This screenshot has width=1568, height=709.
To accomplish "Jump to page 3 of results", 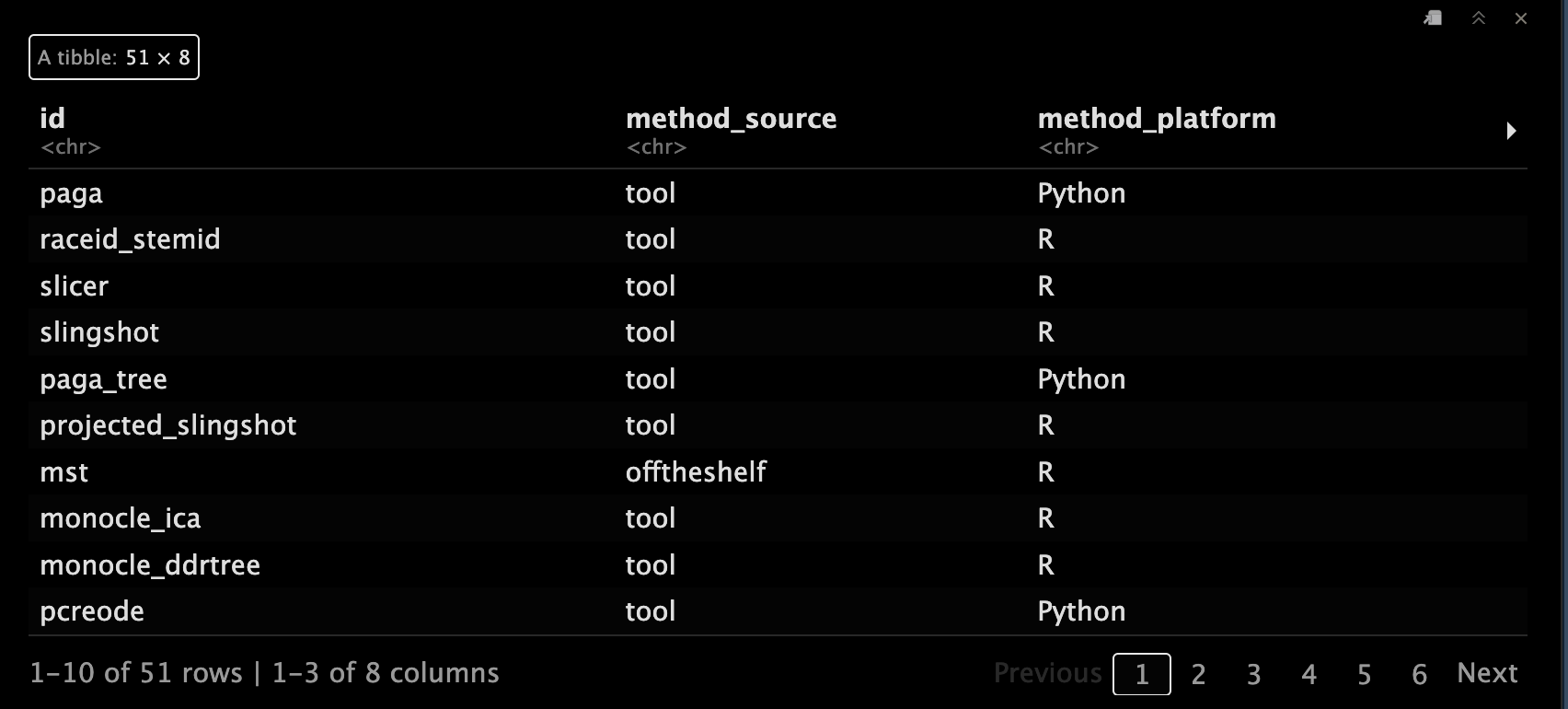I will (1253, 674).
